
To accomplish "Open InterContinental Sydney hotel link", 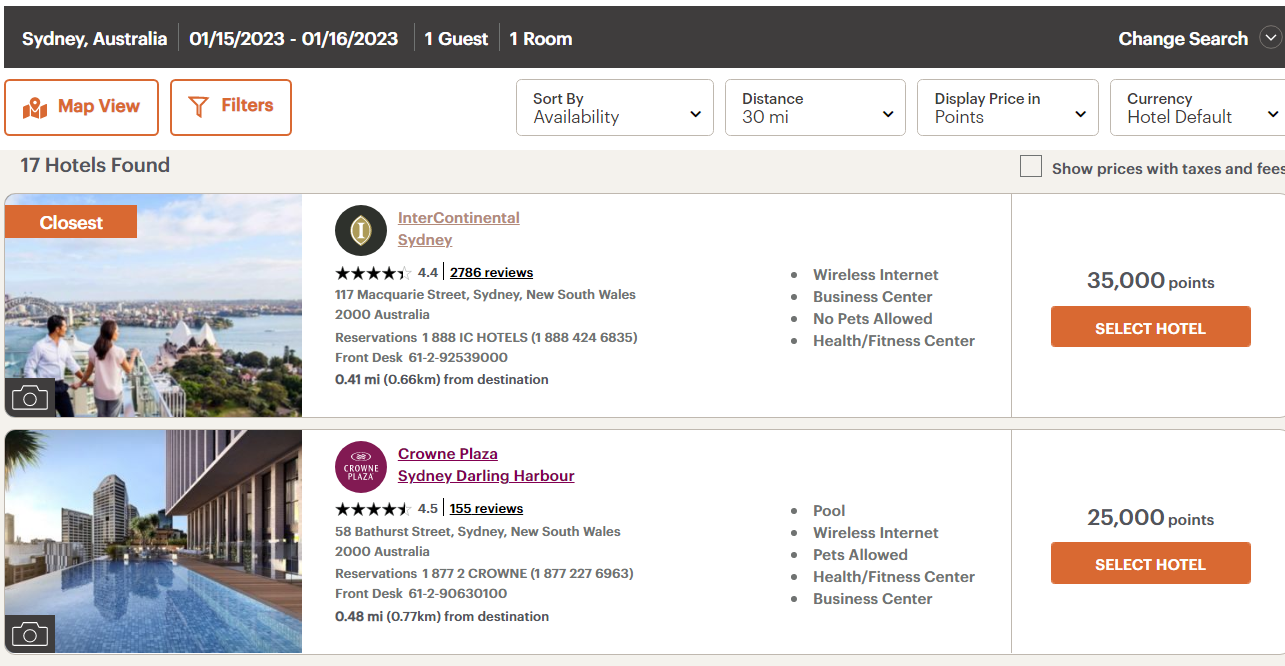I will (x=458, y=229).
